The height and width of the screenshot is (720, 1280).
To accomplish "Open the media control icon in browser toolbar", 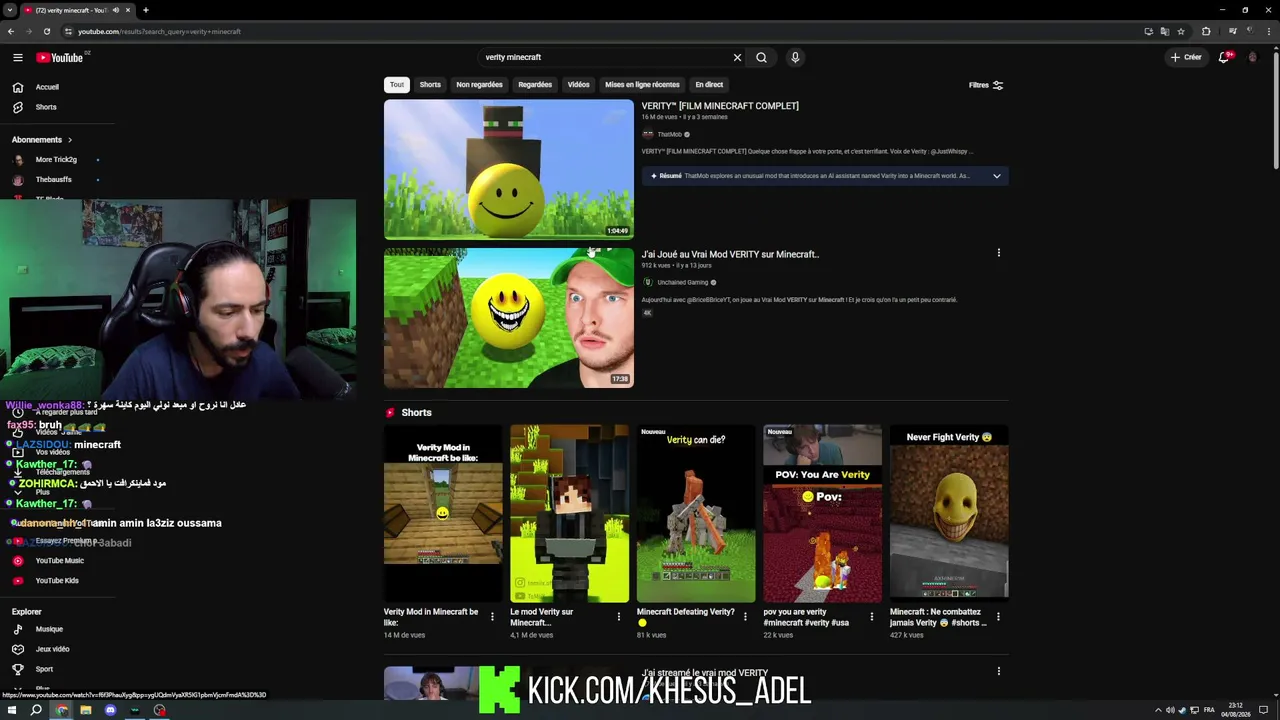I will (1233, 31).
